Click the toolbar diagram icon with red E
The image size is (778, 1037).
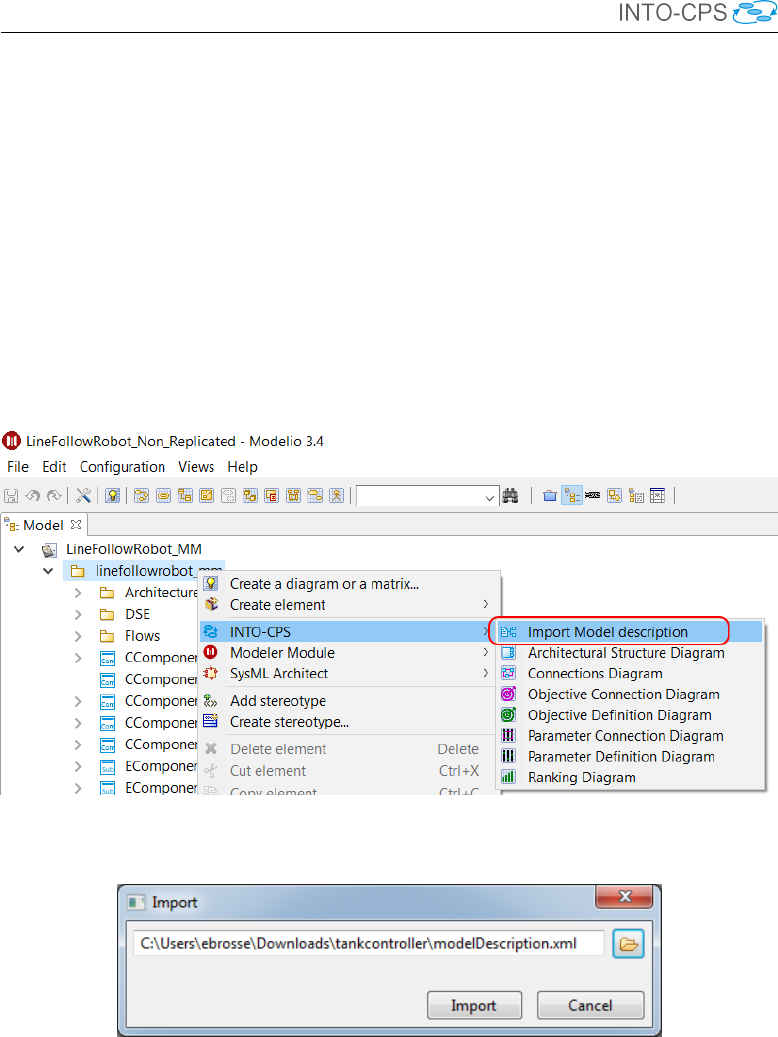point(272,495)
